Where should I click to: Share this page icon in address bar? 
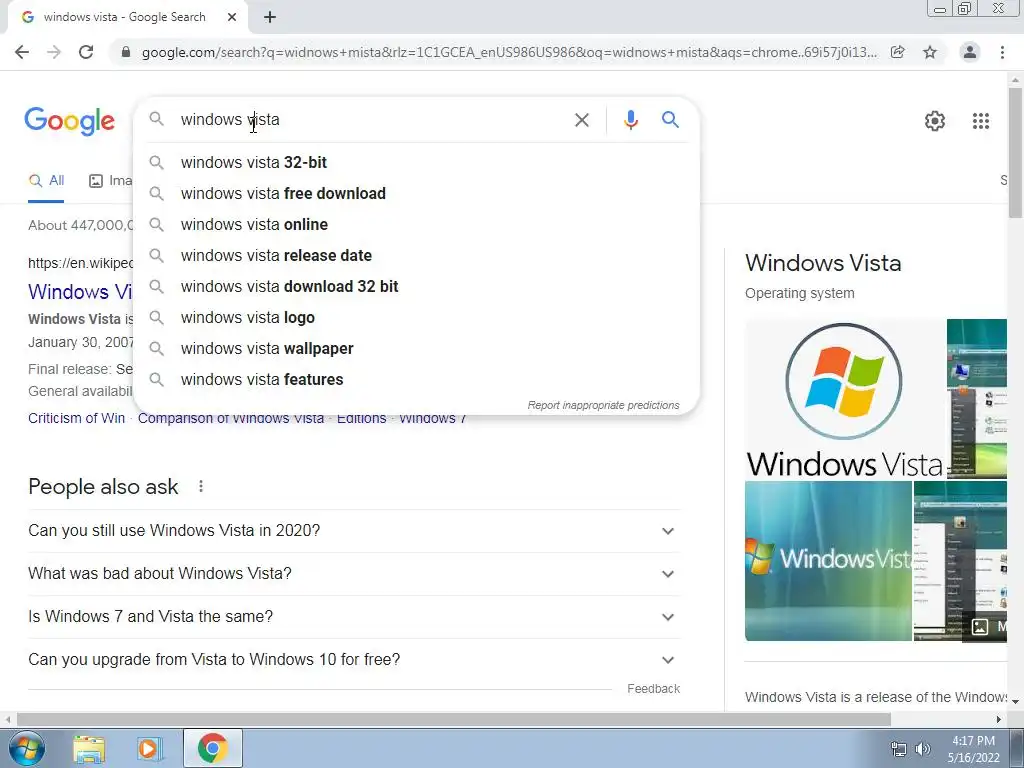pos(898,52)
